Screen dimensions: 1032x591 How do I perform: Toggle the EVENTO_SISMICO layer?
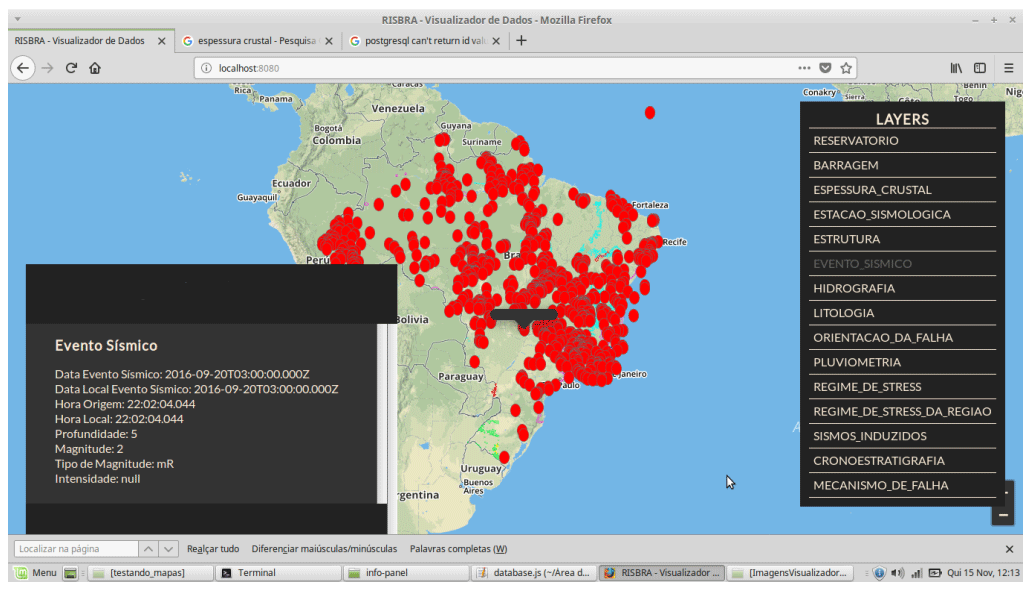862,264
